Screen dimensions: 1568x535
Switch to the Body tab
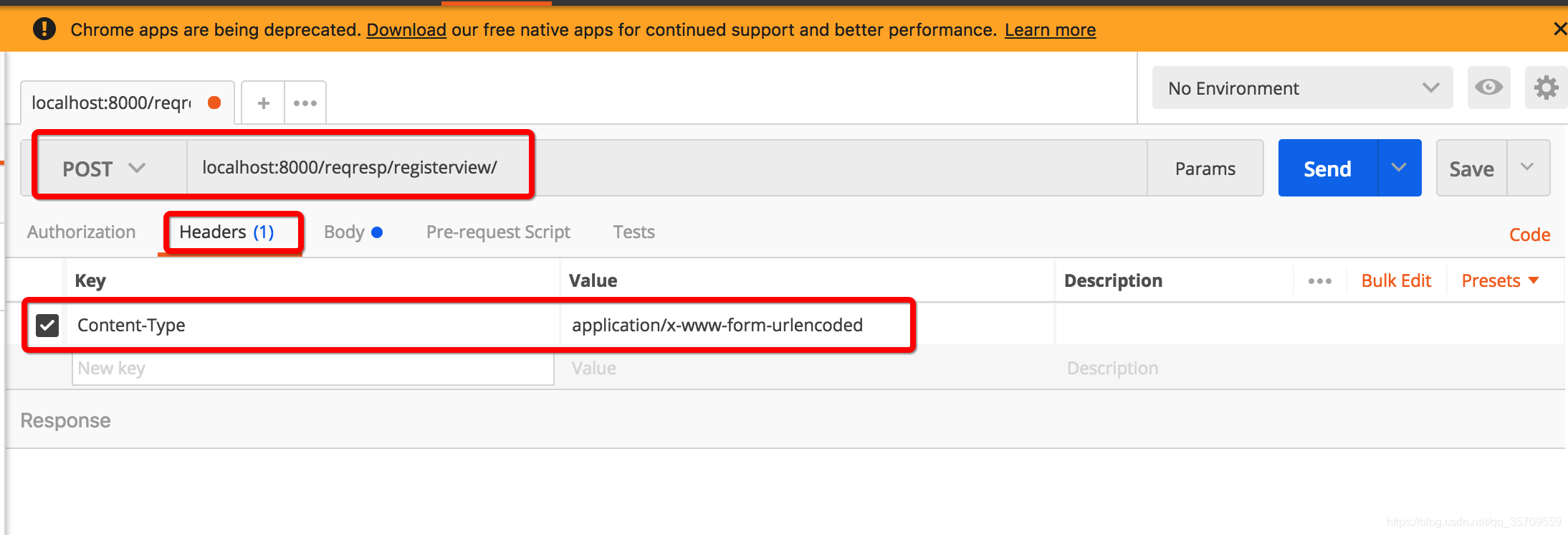tap(353, 232)
